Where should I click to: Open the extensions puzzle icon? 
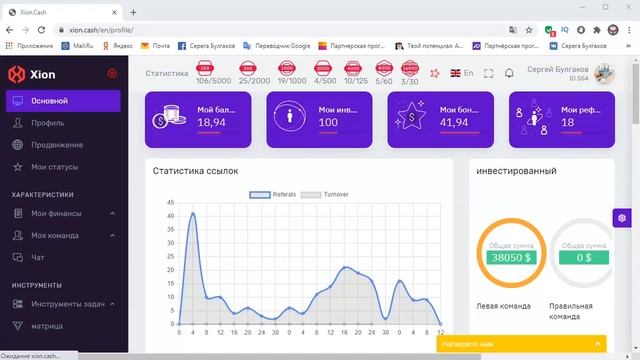point(597,30)
